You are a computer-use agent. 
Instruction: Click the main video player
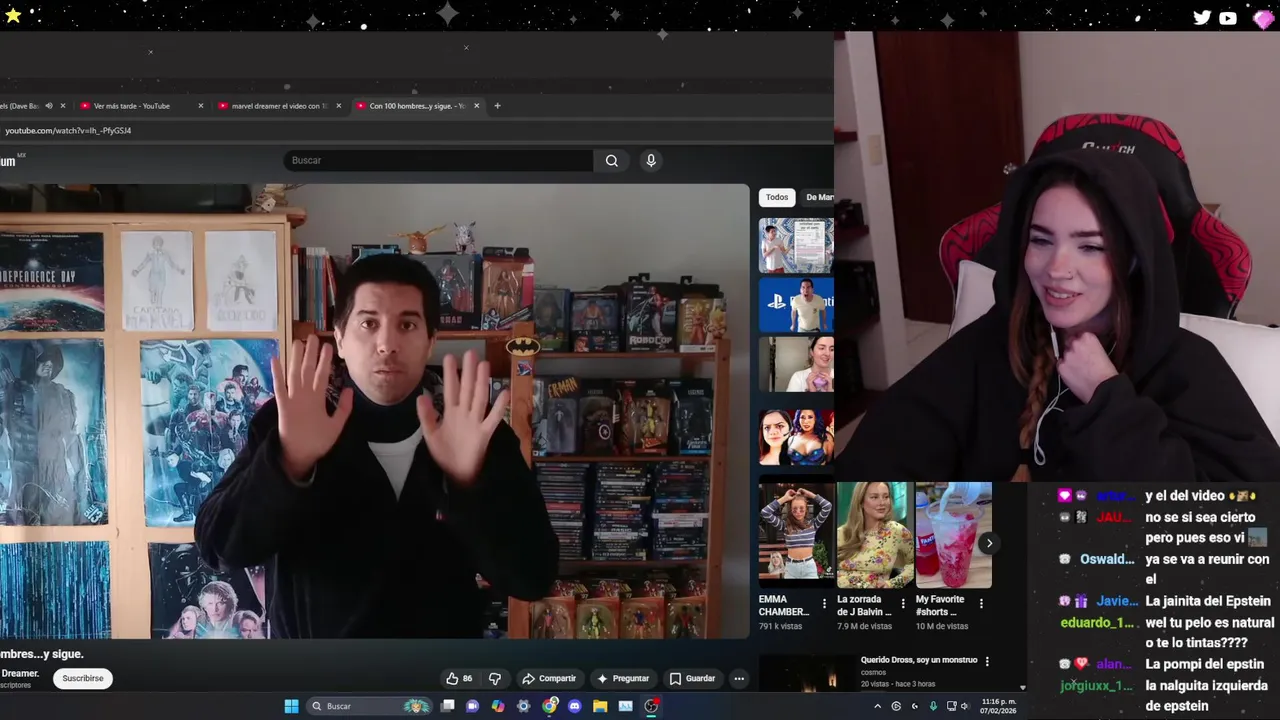[374, 411]
